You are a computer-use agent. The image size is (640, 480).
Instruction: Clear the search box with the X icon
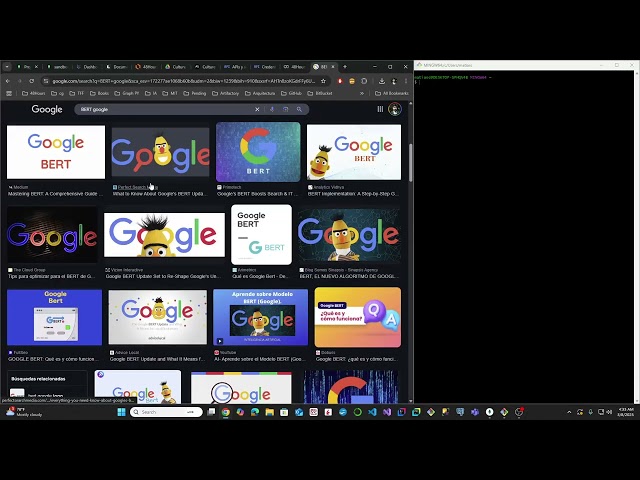[257, 109]
